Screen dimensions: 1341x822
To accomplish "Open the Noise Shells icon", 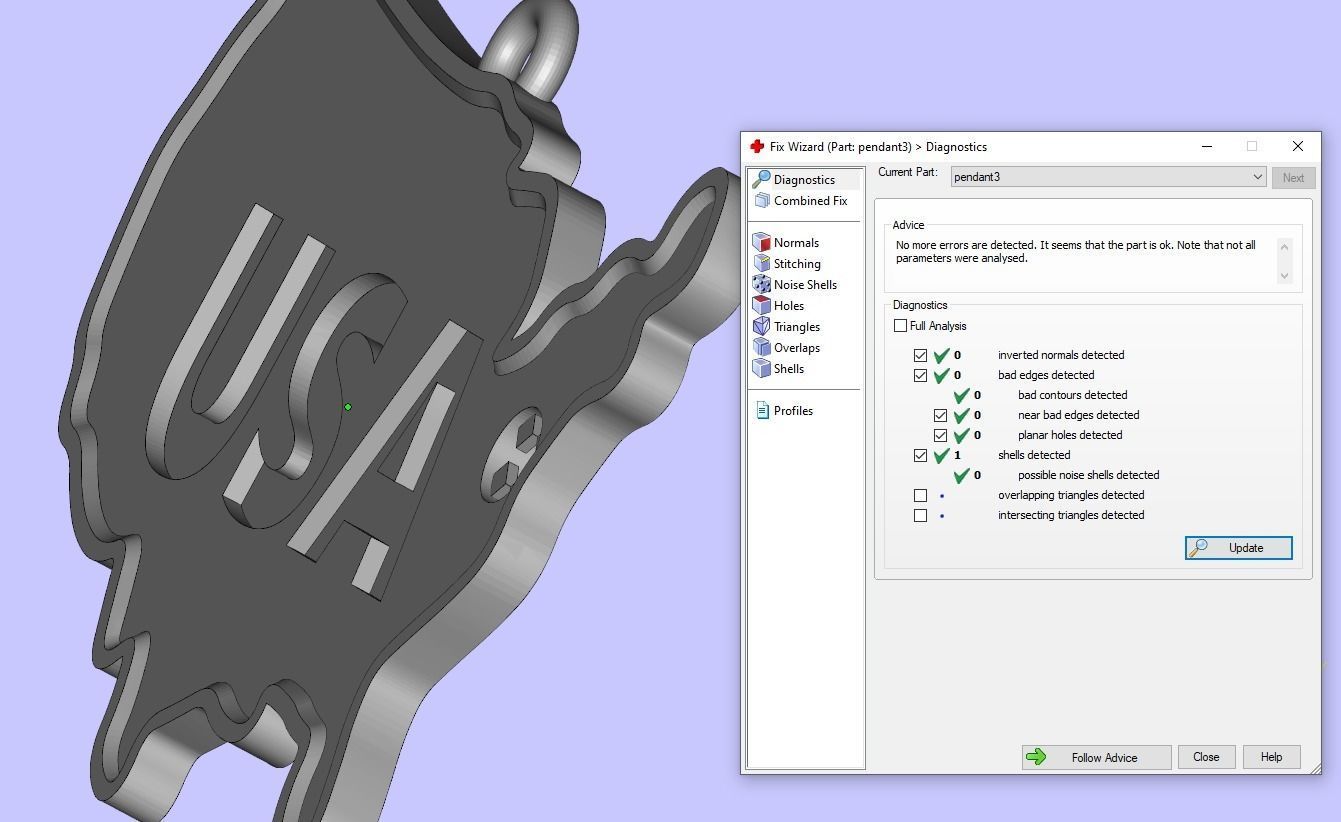I will 761,285.
